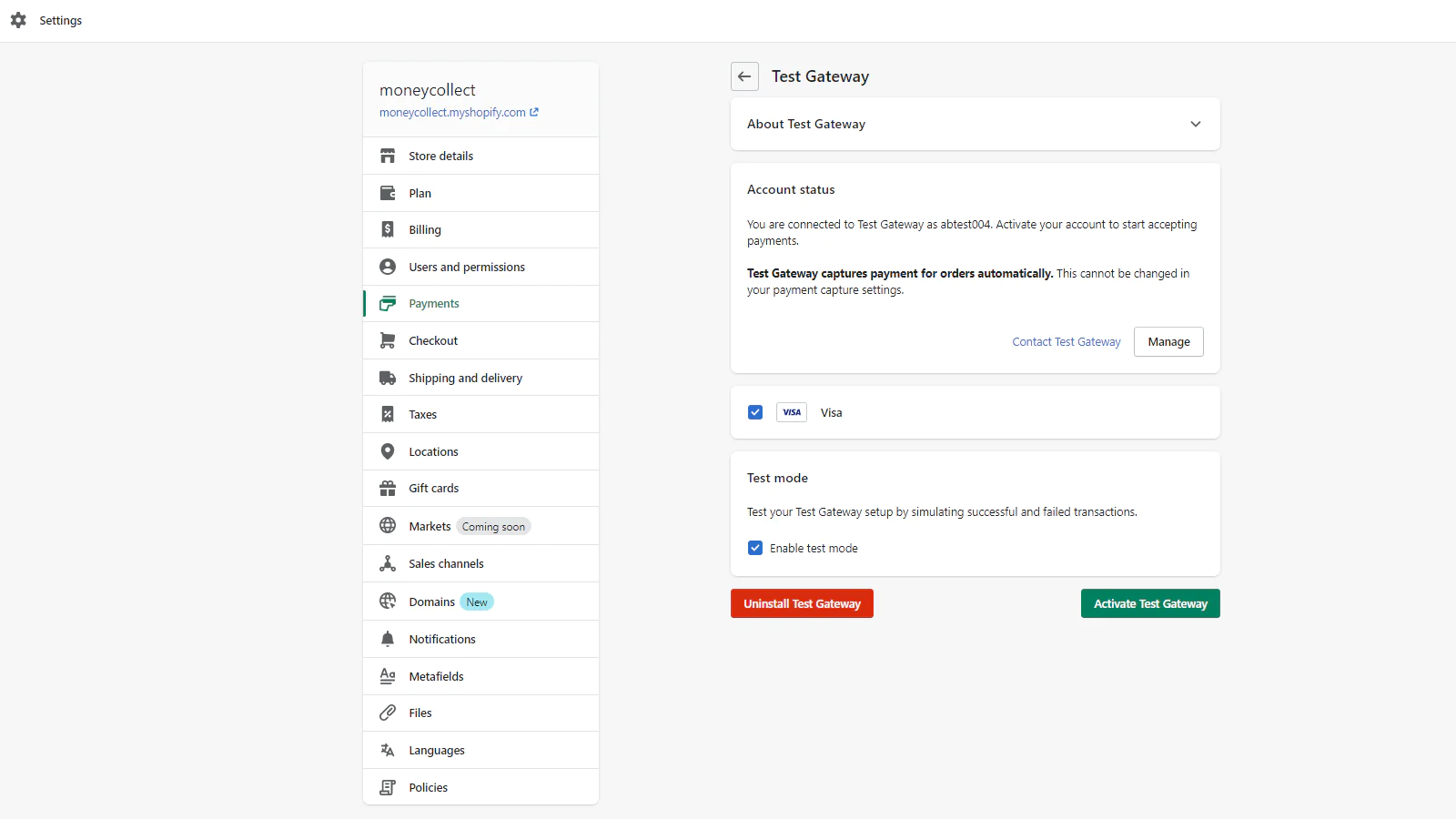Click the Domains globe icon

pos(388,602)
